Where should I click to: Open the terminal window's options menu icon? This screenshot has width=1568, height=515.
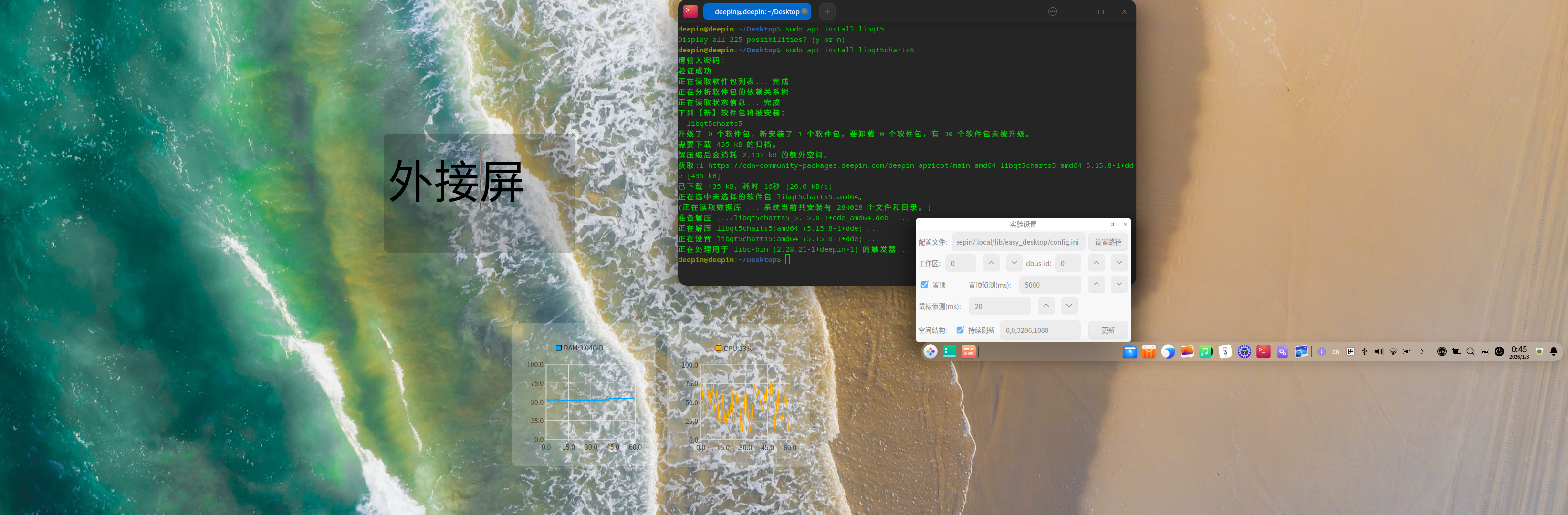coord(1053,11)
